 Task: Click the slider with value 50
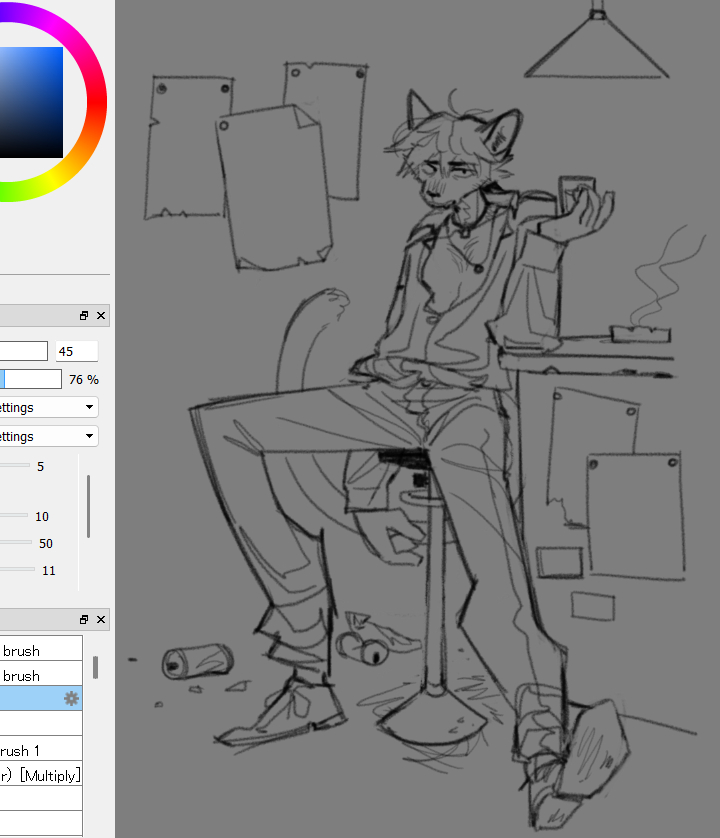13,543
